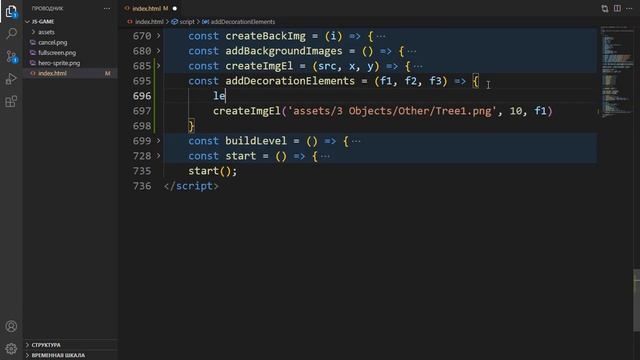The width and height of the screenshot is (640, 360).
Task: Click hero-sprite.png file icon
Action: 33,63
